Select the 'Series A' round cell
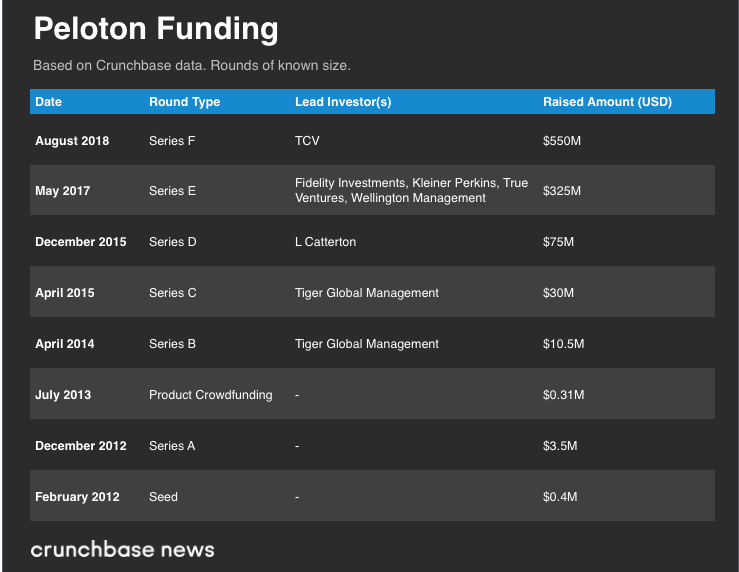739x572 pixels. (172, 446)
